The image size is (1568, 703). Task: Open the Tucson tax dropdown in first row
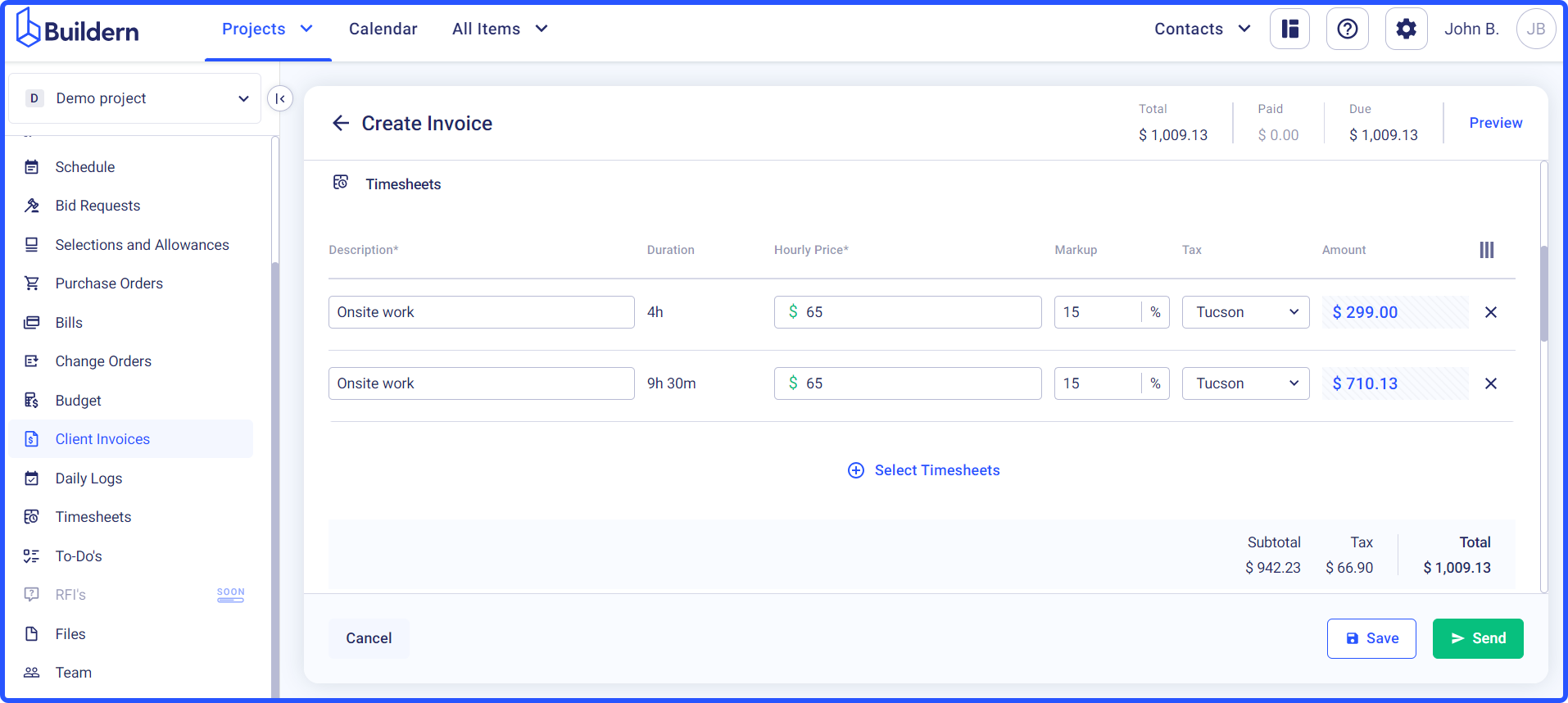(1245, 312)
